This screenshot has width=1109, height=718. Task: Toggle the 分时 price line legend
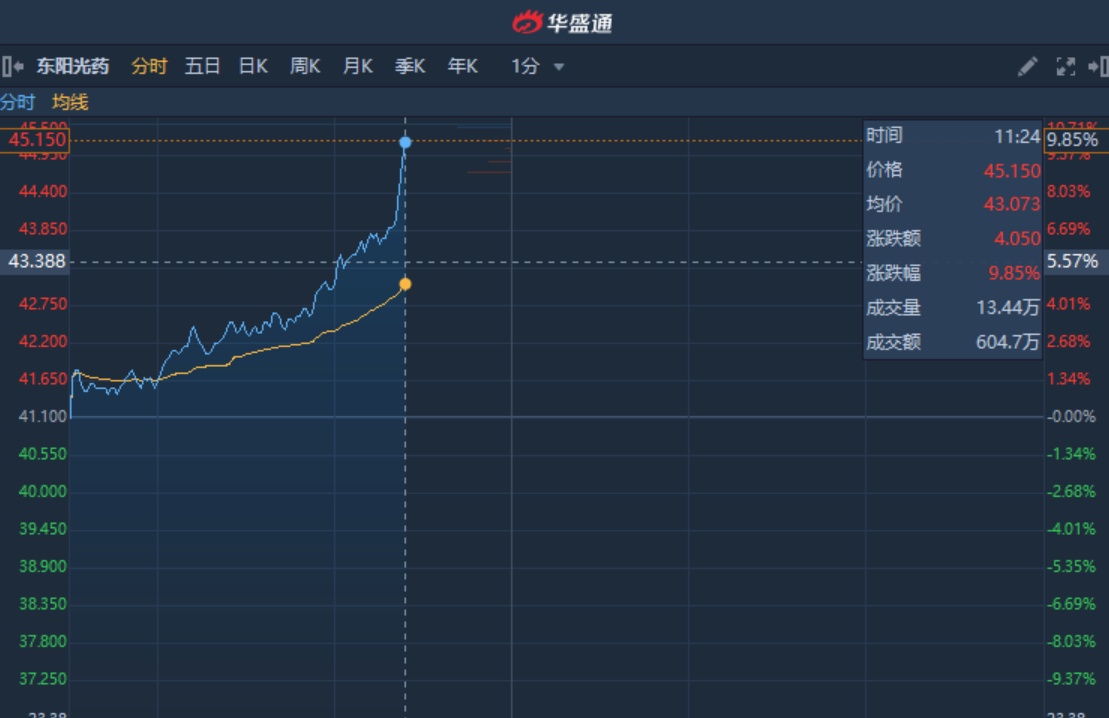17,102
